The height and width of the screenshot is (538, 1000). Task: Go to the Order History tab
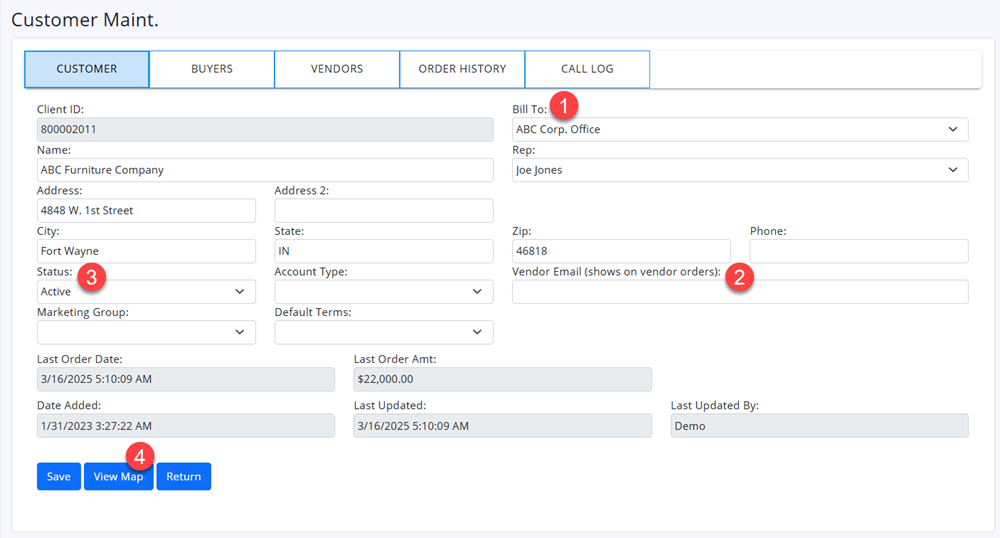tap(462, 69)
